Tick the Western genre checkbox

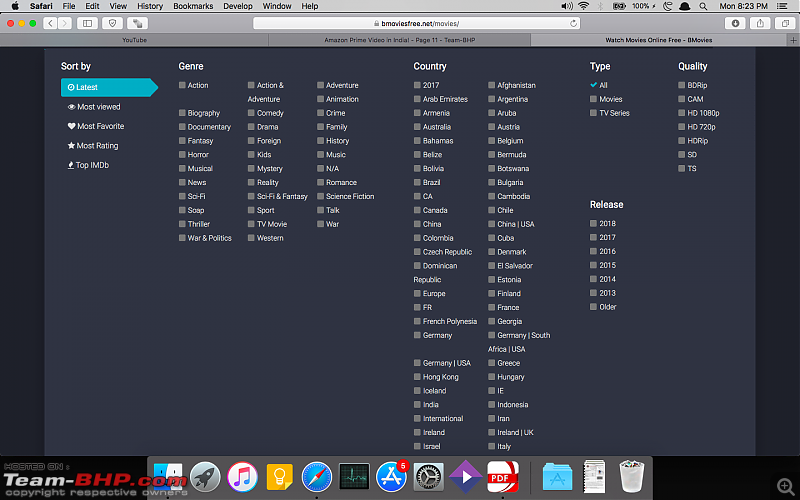[251, 238]
